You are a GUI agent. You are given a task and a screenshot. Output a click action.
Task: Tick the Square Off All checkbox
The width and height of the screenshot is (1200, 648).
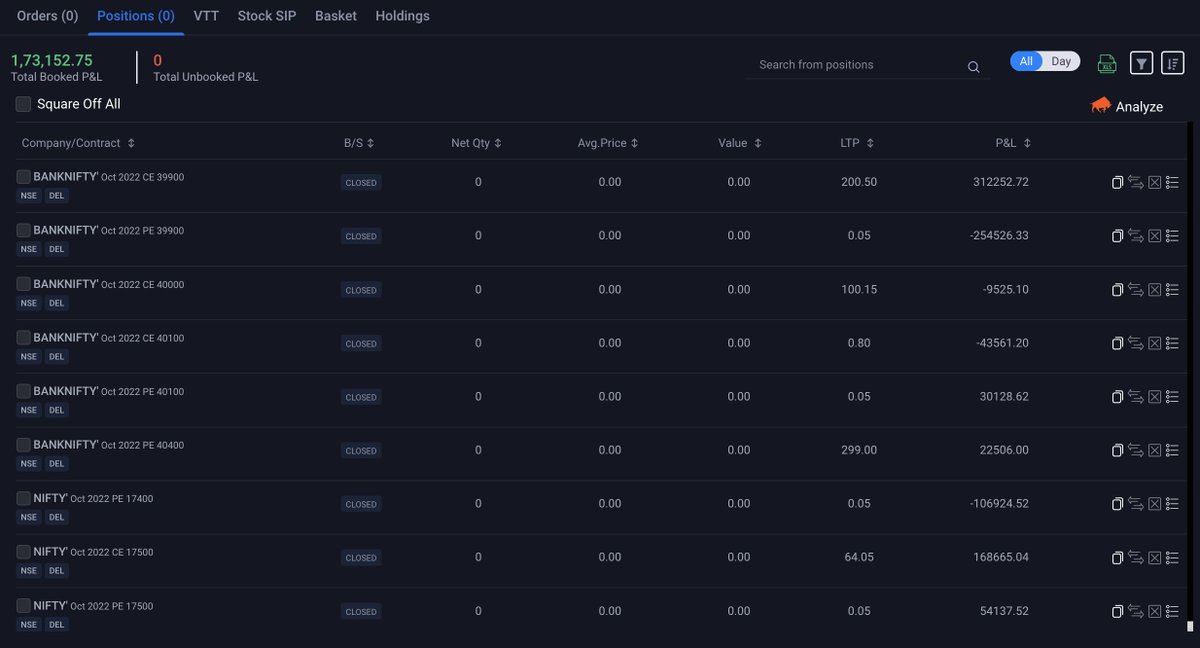click(x=24, y=104)
